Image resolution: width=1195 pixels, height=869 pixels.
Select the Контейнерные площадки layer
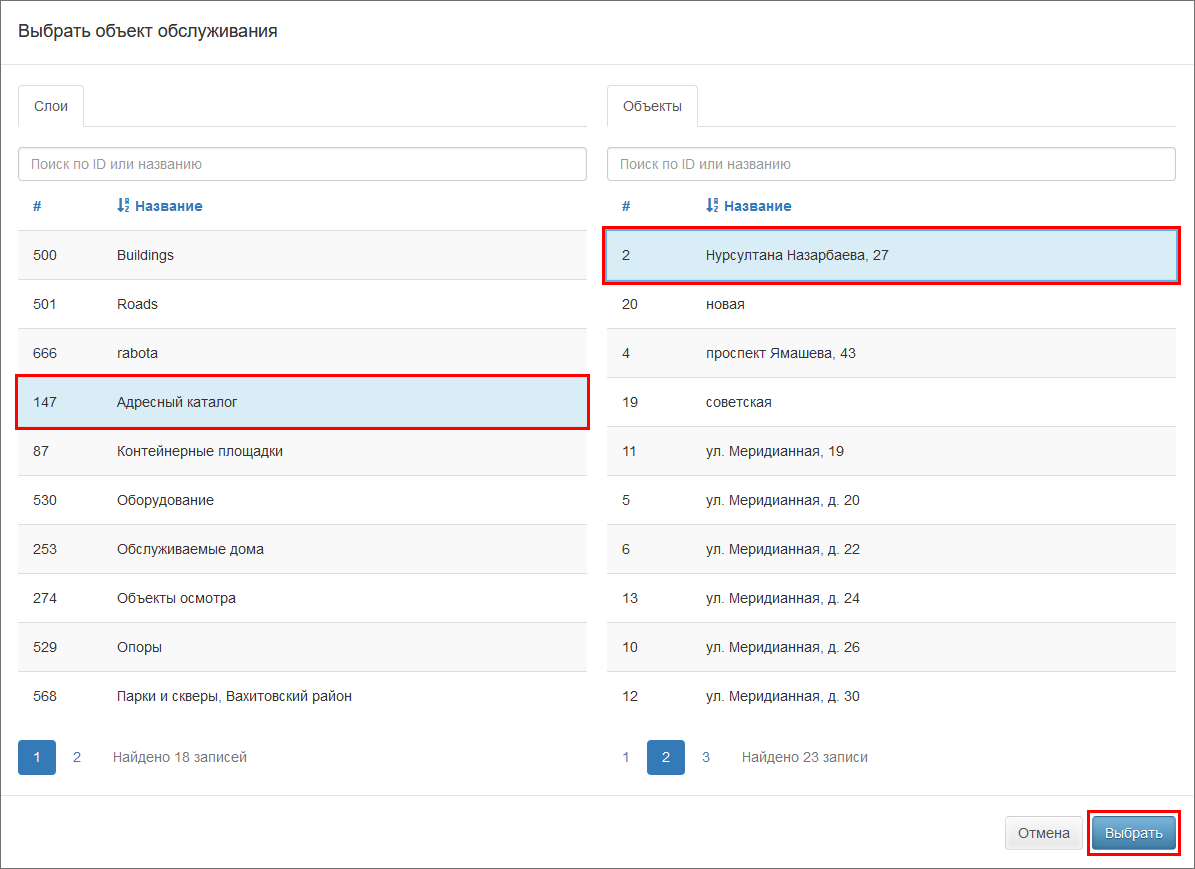tap(302, 451)
